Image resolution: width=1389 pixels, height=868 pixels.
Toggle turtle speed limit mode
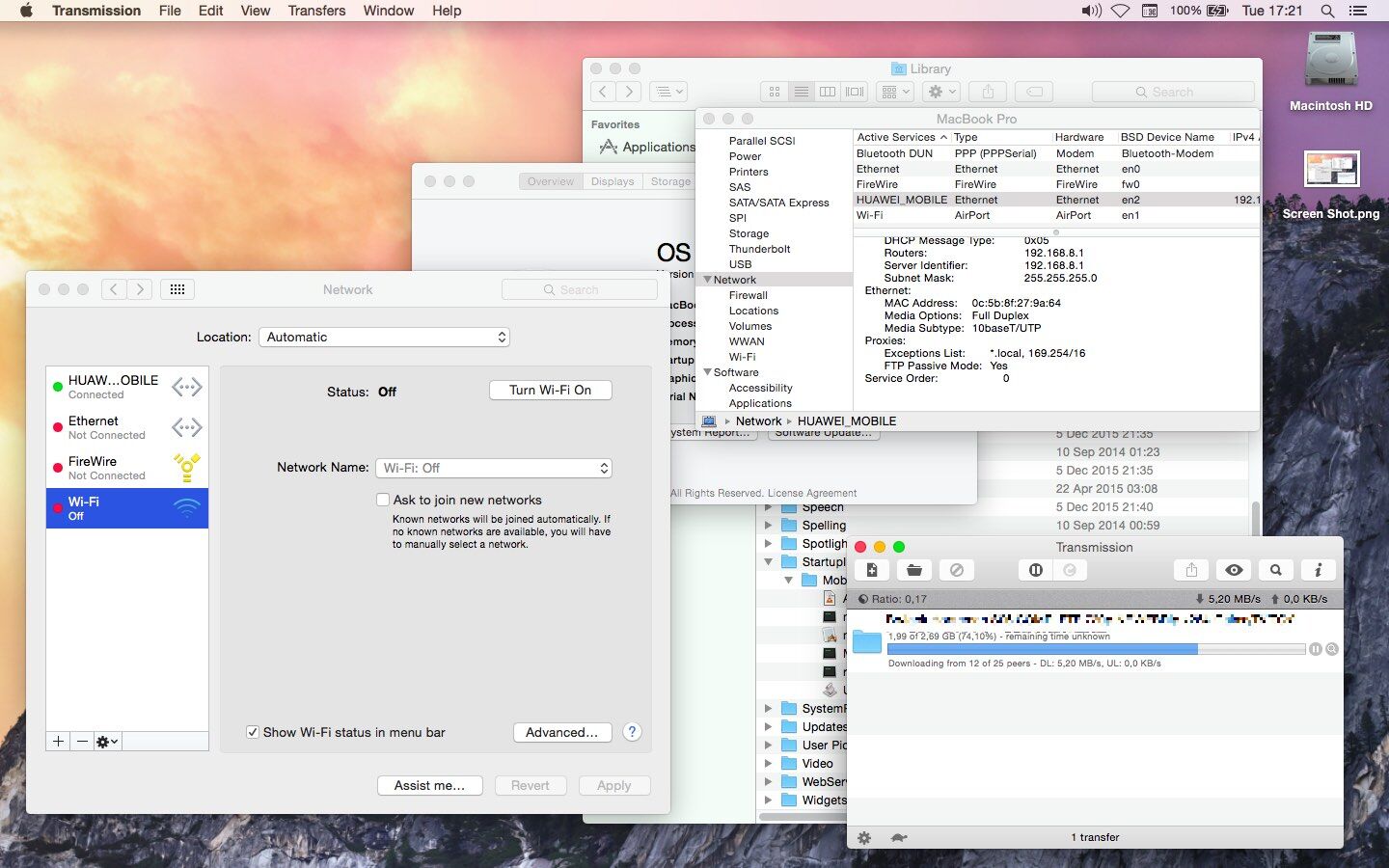(x=899, y=837)
